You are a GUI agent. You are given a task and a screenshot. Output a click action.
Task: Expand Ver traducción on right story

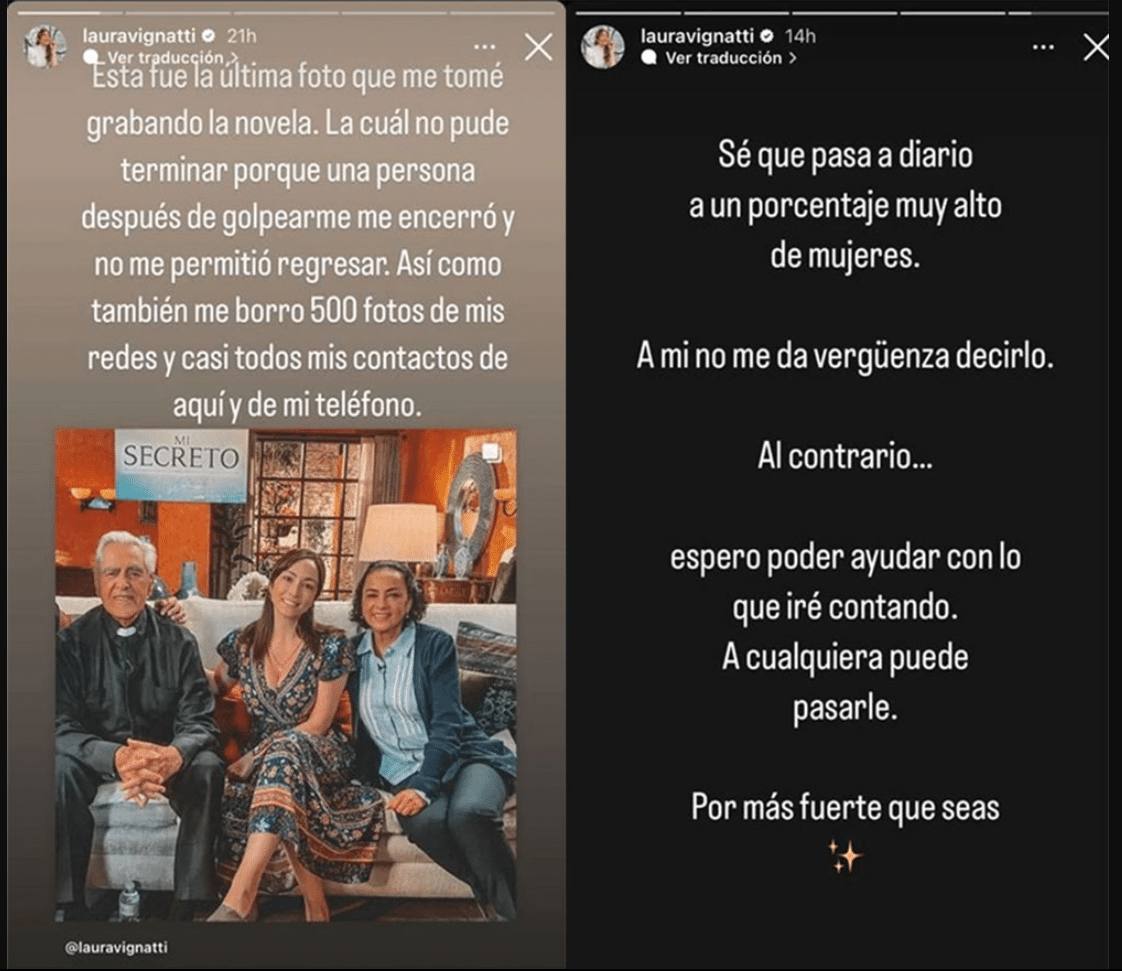(731, 58)
